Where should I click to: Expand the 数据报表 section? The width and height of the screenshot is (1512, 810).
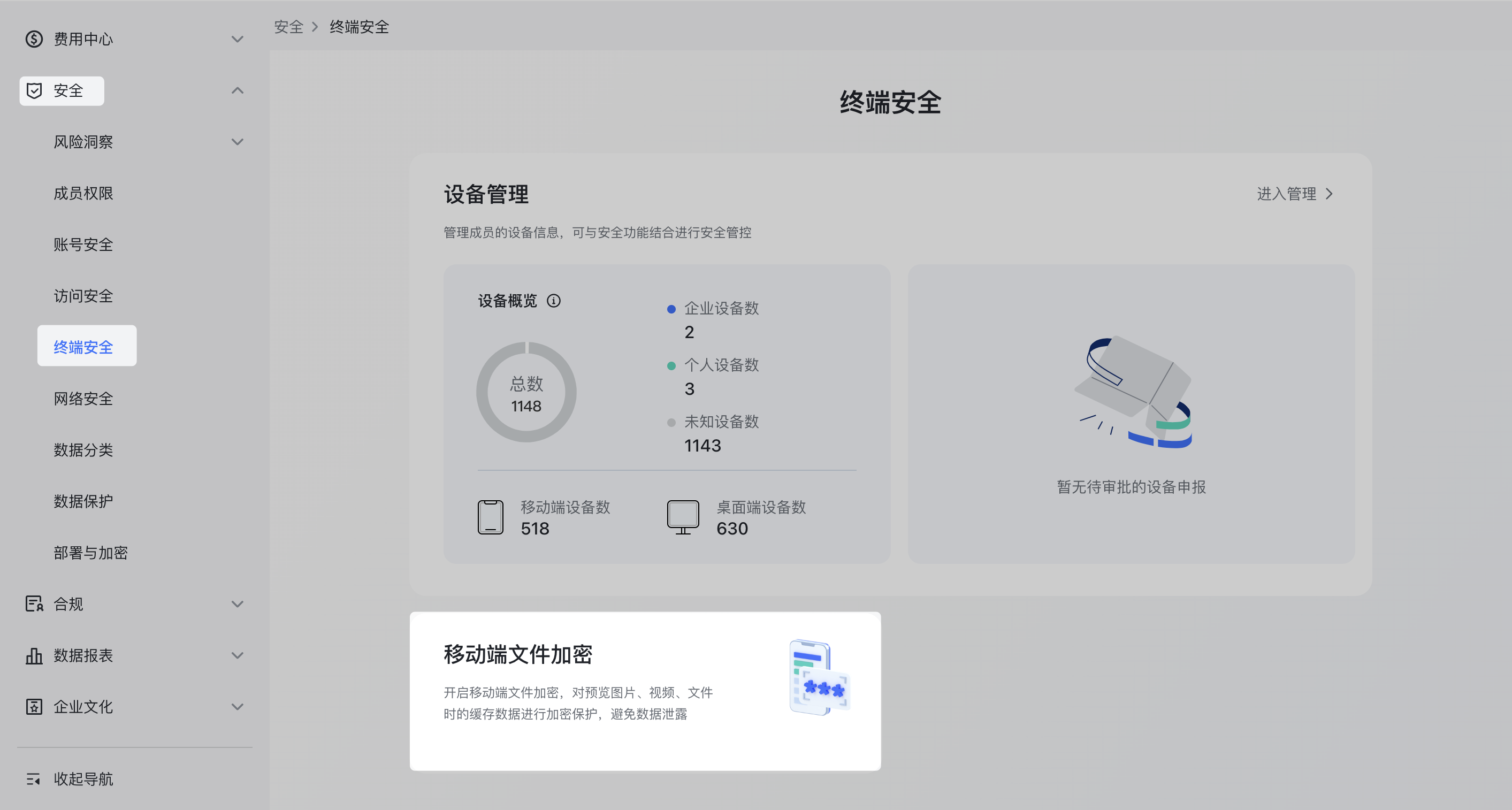237,655
